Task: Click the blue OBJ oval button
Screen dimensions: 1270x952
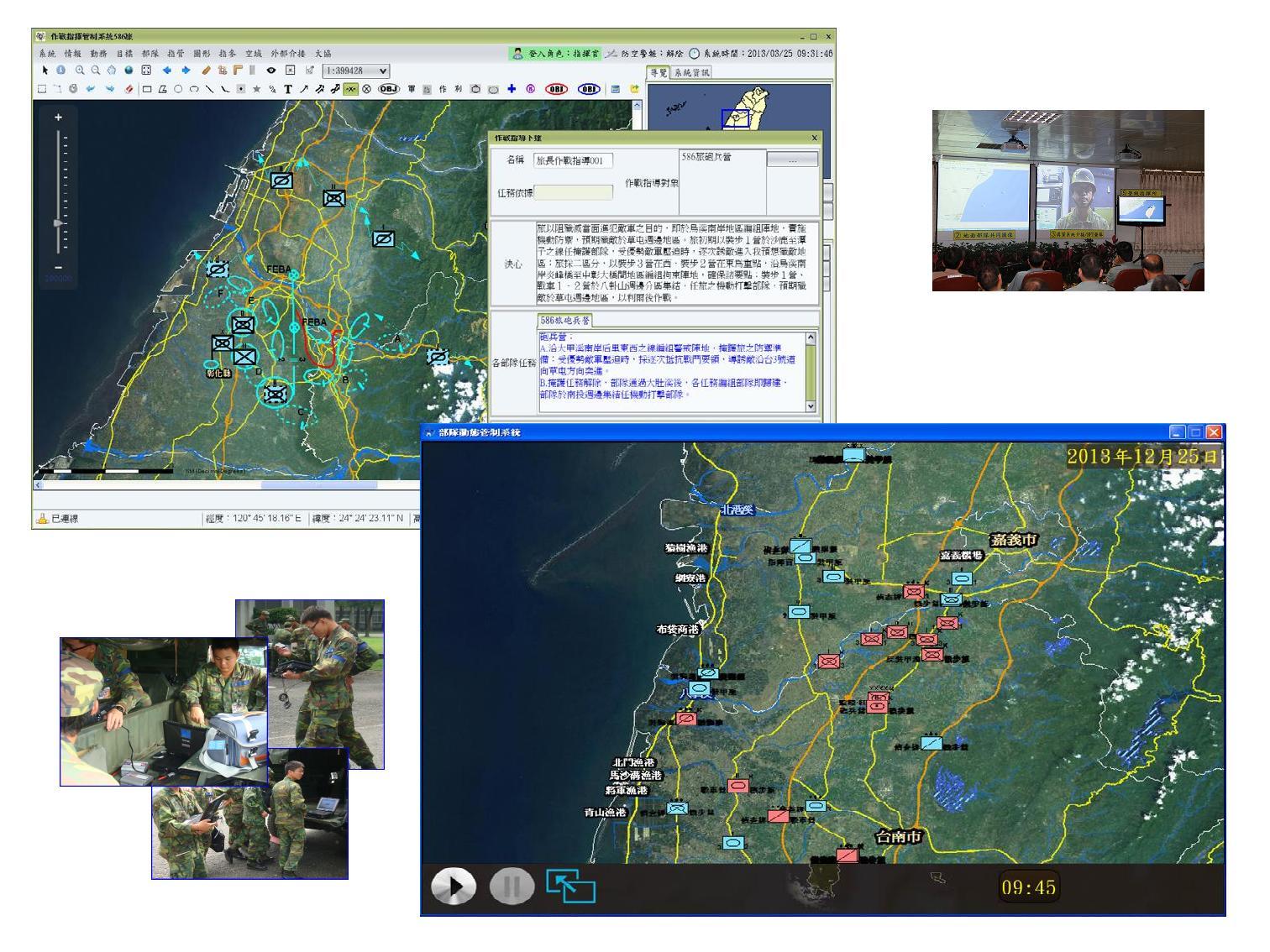Action: (x=590, y=89)
